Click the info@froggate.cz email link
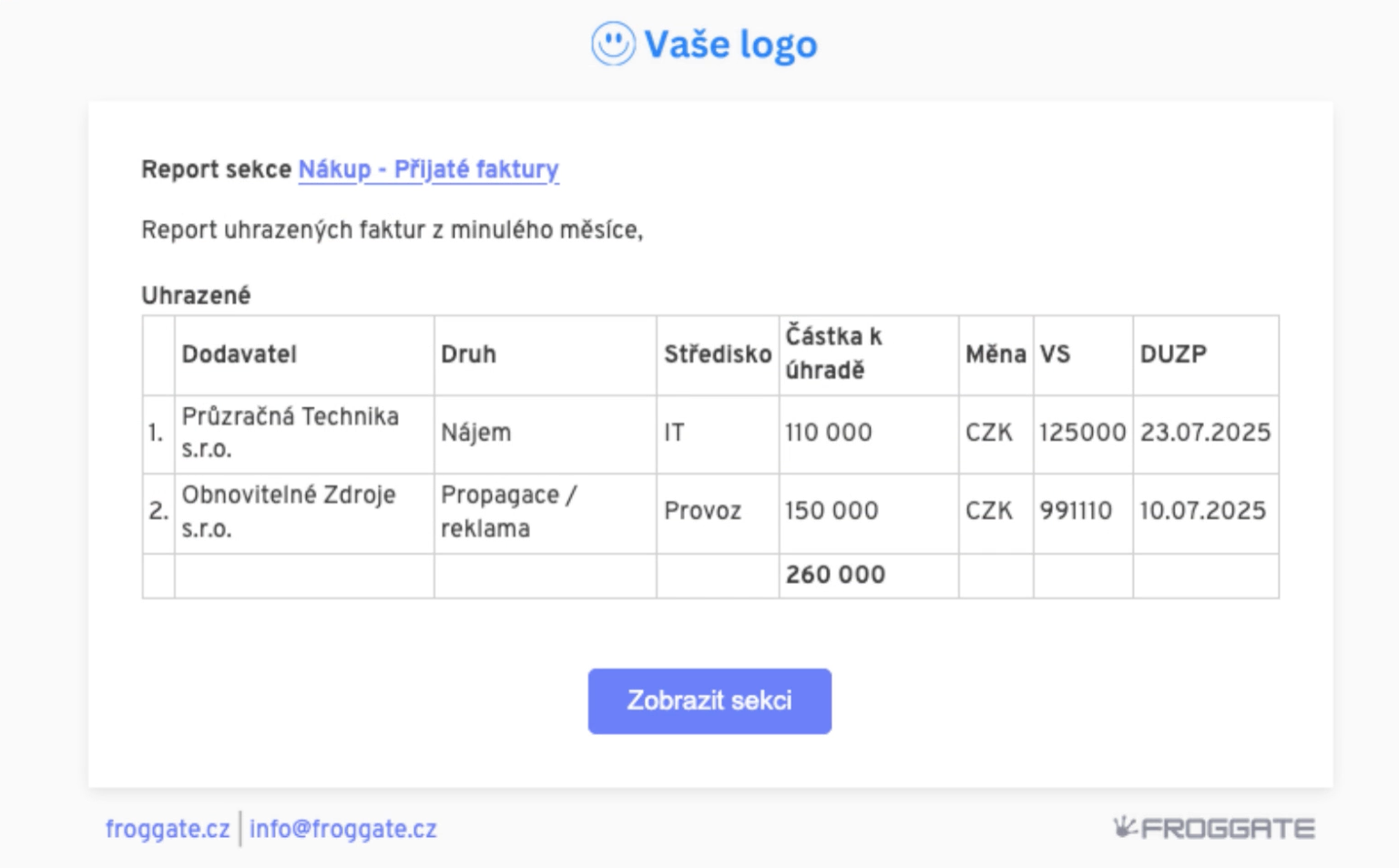 pyautogui.click(x=342, y=829)
